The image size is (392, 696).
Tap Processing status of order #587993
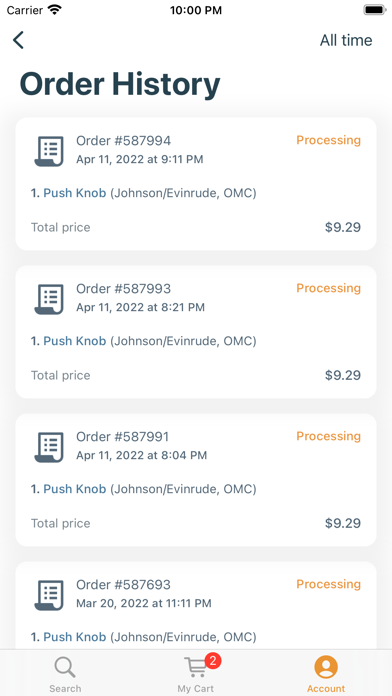coord(329,288)
